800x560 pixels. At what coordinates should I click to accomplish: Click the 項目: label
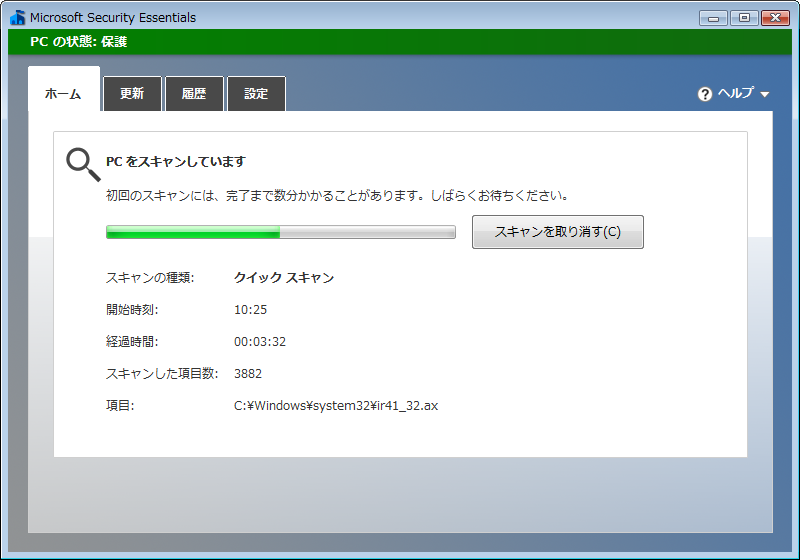(120, 406)
